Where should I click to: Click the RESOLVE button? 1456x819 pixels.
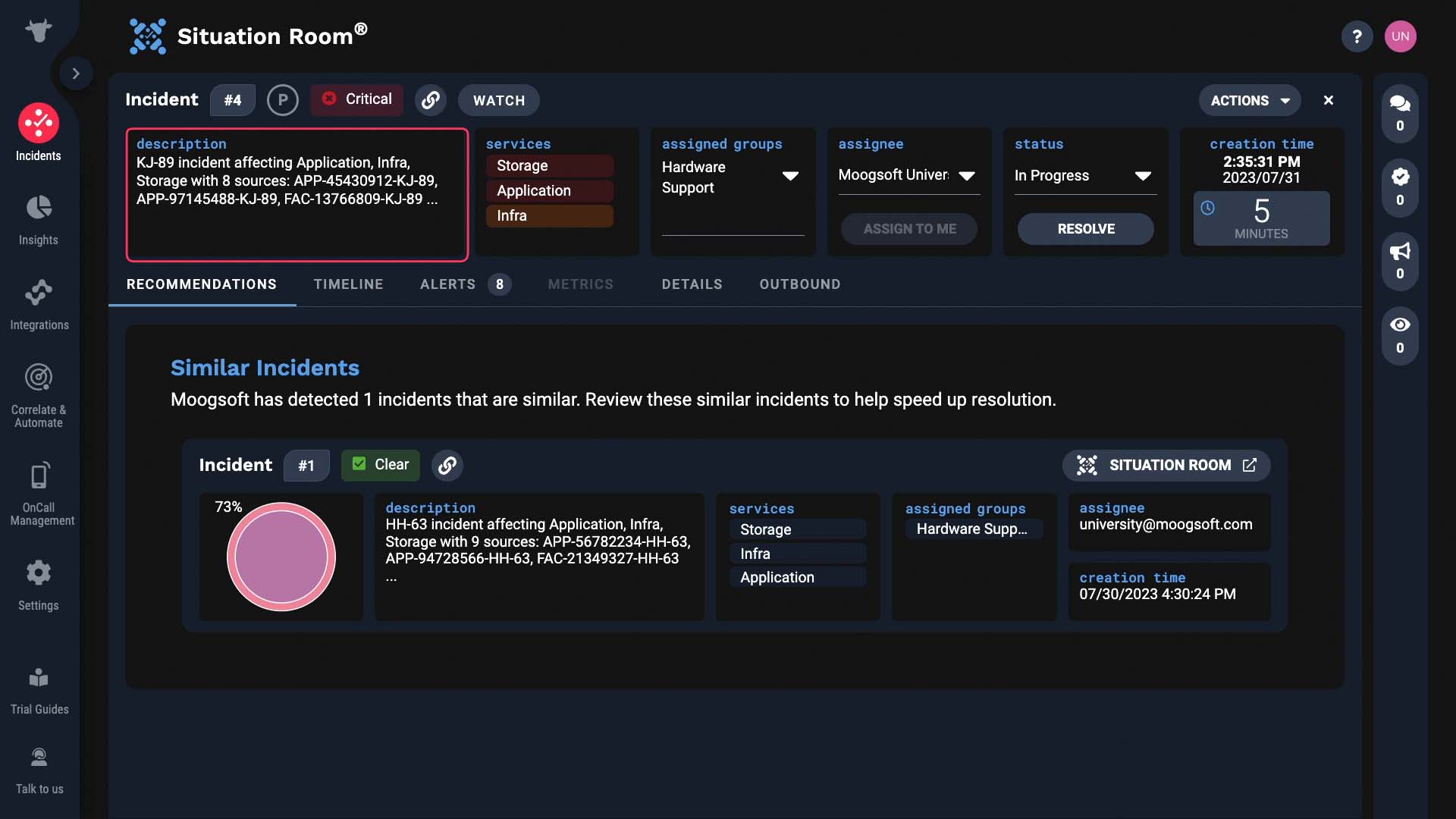[x=1086, y=229]
